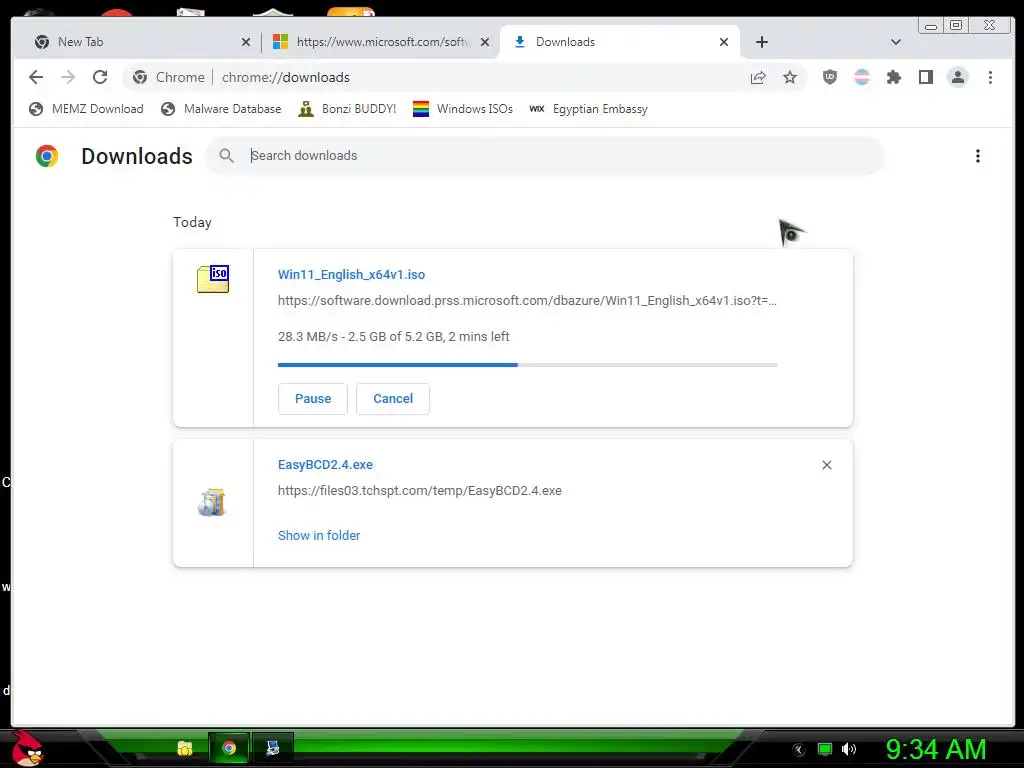
Task: Click the third taskbar program icon
Action: (272, 748)
